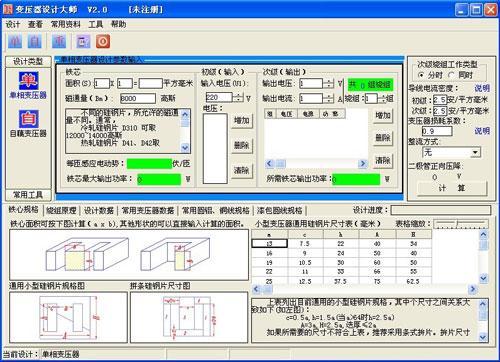Open 说明 next to 导线电流密度
Image resolution: width=500 pixels, height=362 pixels.
click(482, 89)
